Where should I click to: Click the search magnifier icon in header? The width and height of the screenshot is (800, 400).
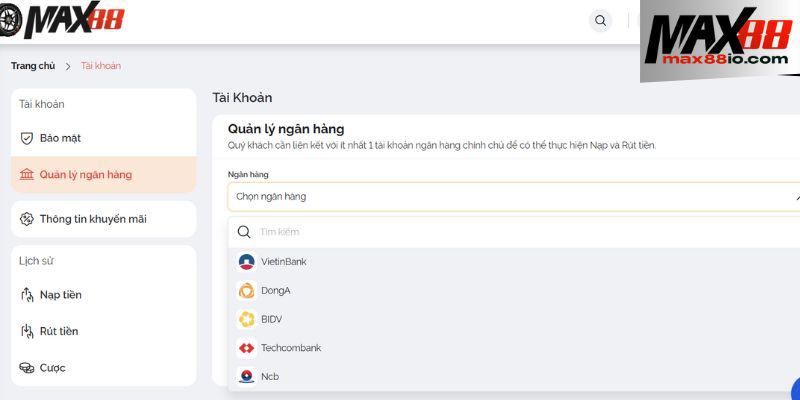(601, 21)
